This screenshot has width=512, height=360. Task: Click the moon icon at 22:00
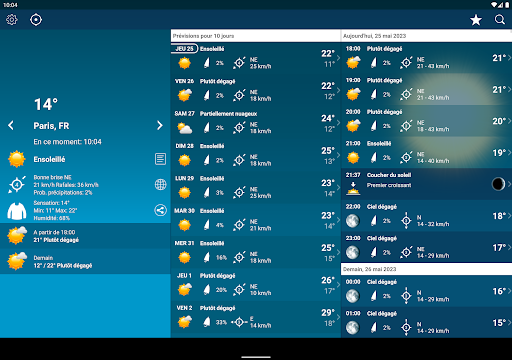pyautogui.click(x=352, y=221)
